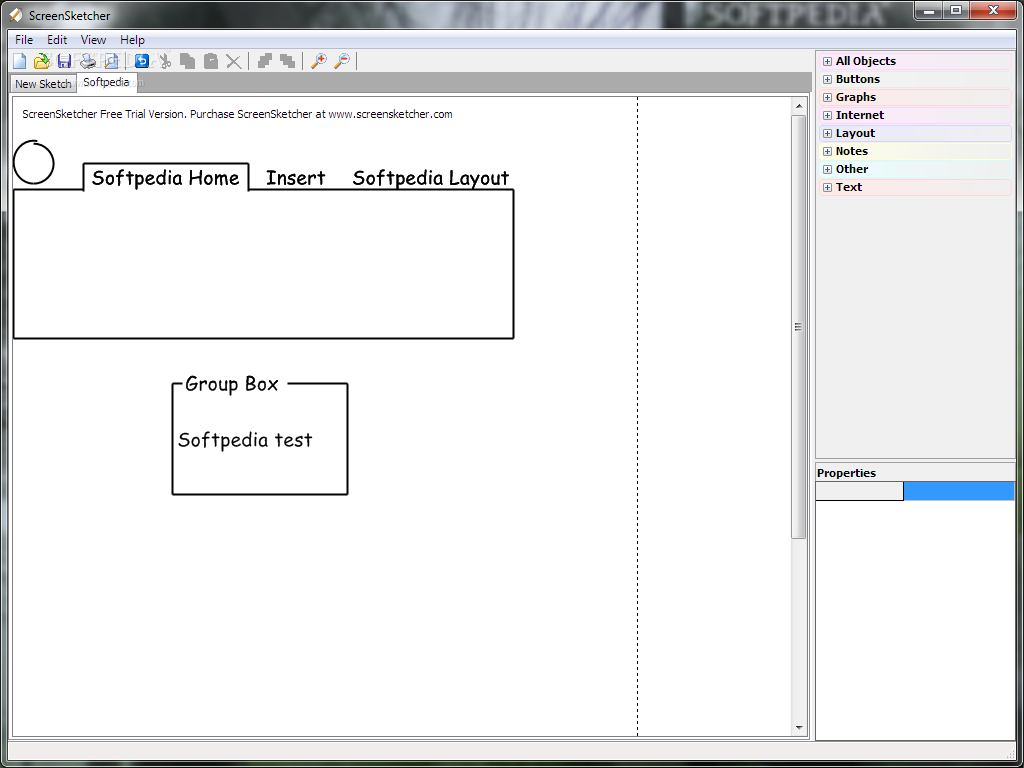Viewport: 1024px width, 768px height.
Task: Open the Edit menu
Action: click(57, 40)
